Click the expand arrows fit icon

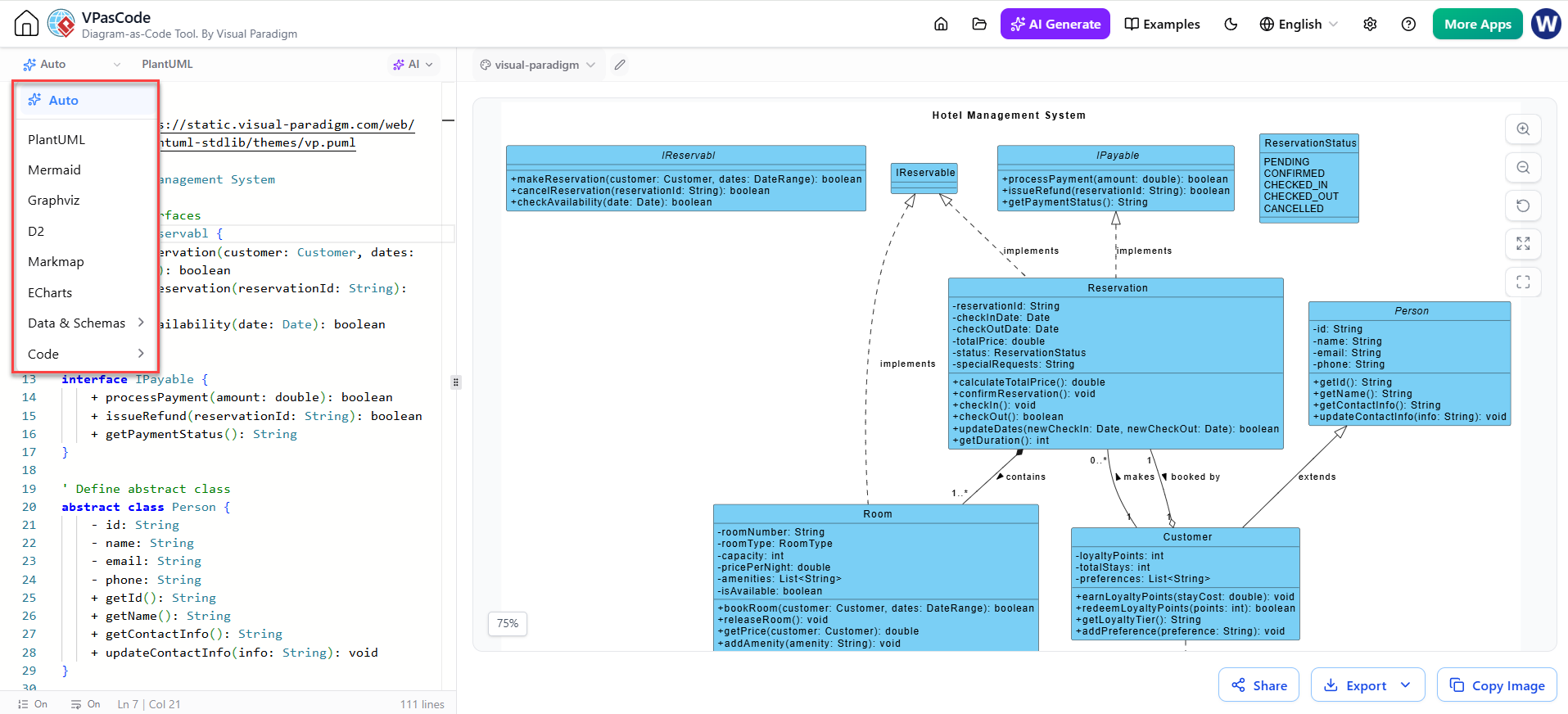(x=1523, y=243)
